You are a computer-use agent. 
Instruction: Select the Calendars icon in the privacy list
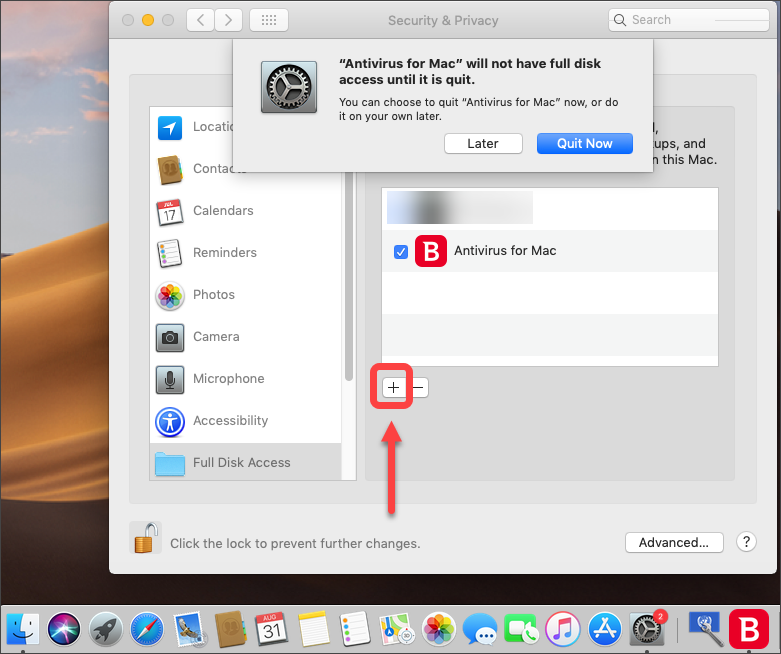pos(170,212)
